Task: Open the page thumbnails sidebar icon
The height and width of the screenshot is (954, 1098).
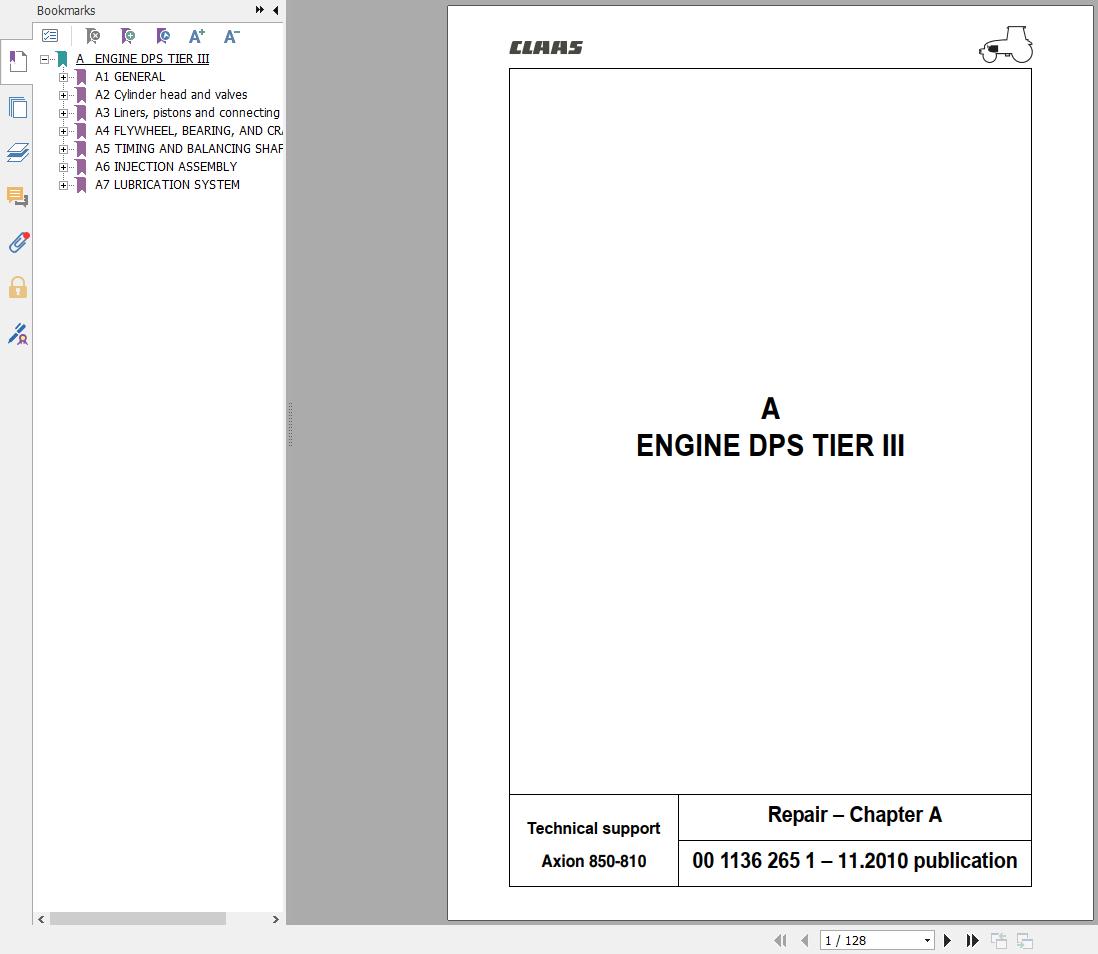Action: pos(18,108)
